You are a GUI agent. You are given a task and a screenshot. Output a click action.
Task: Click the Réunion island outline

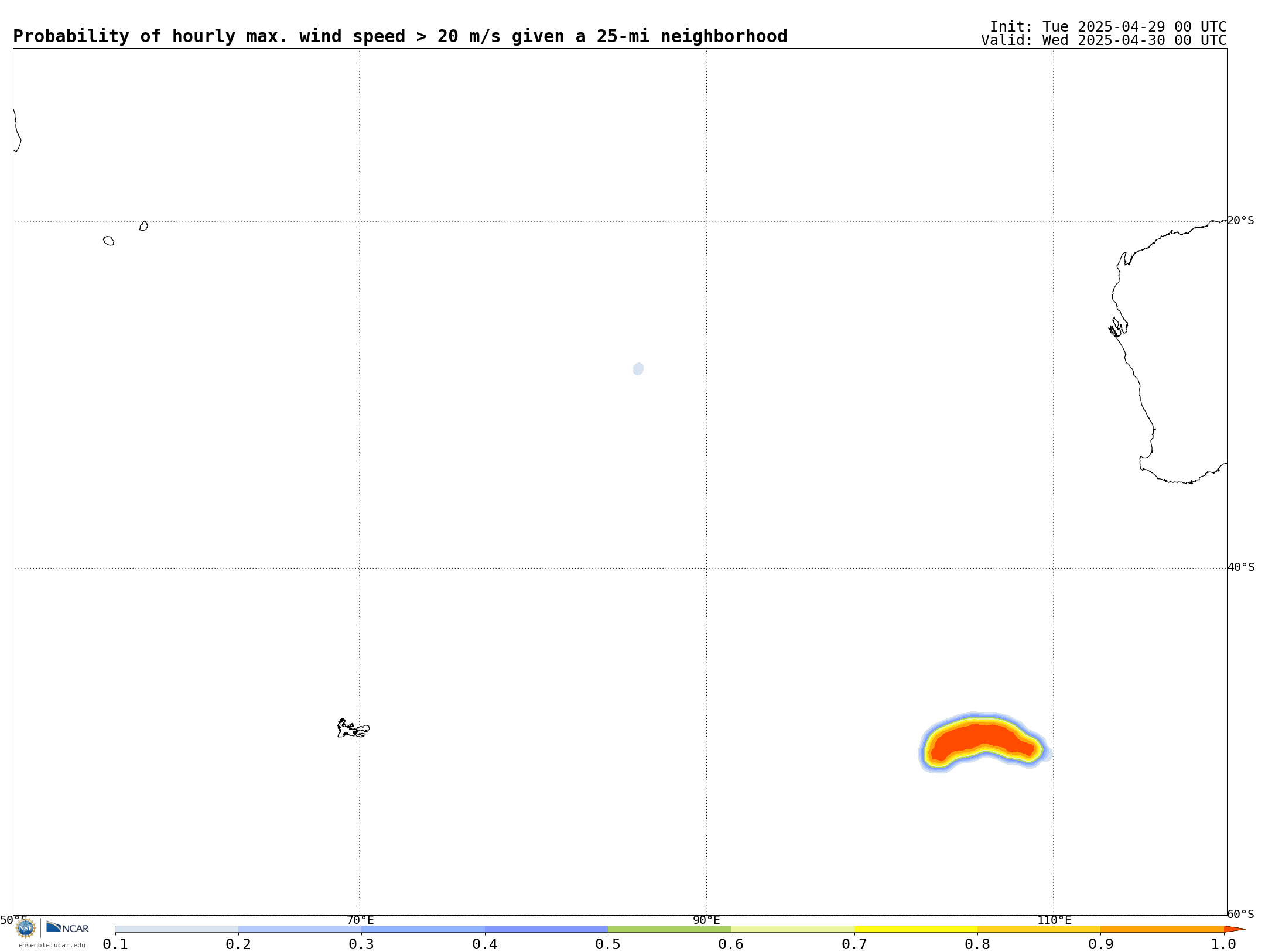pos(108,241)
